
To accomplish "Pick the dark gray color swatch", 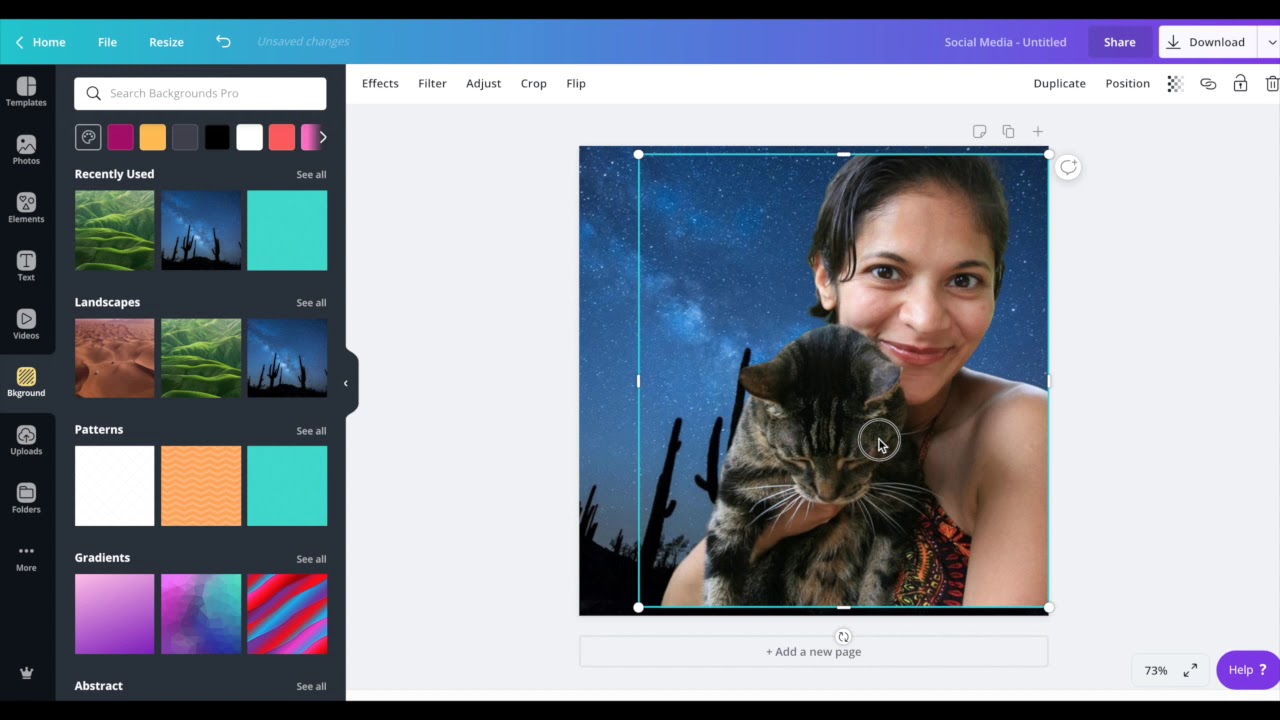I will tap(185, 137).
